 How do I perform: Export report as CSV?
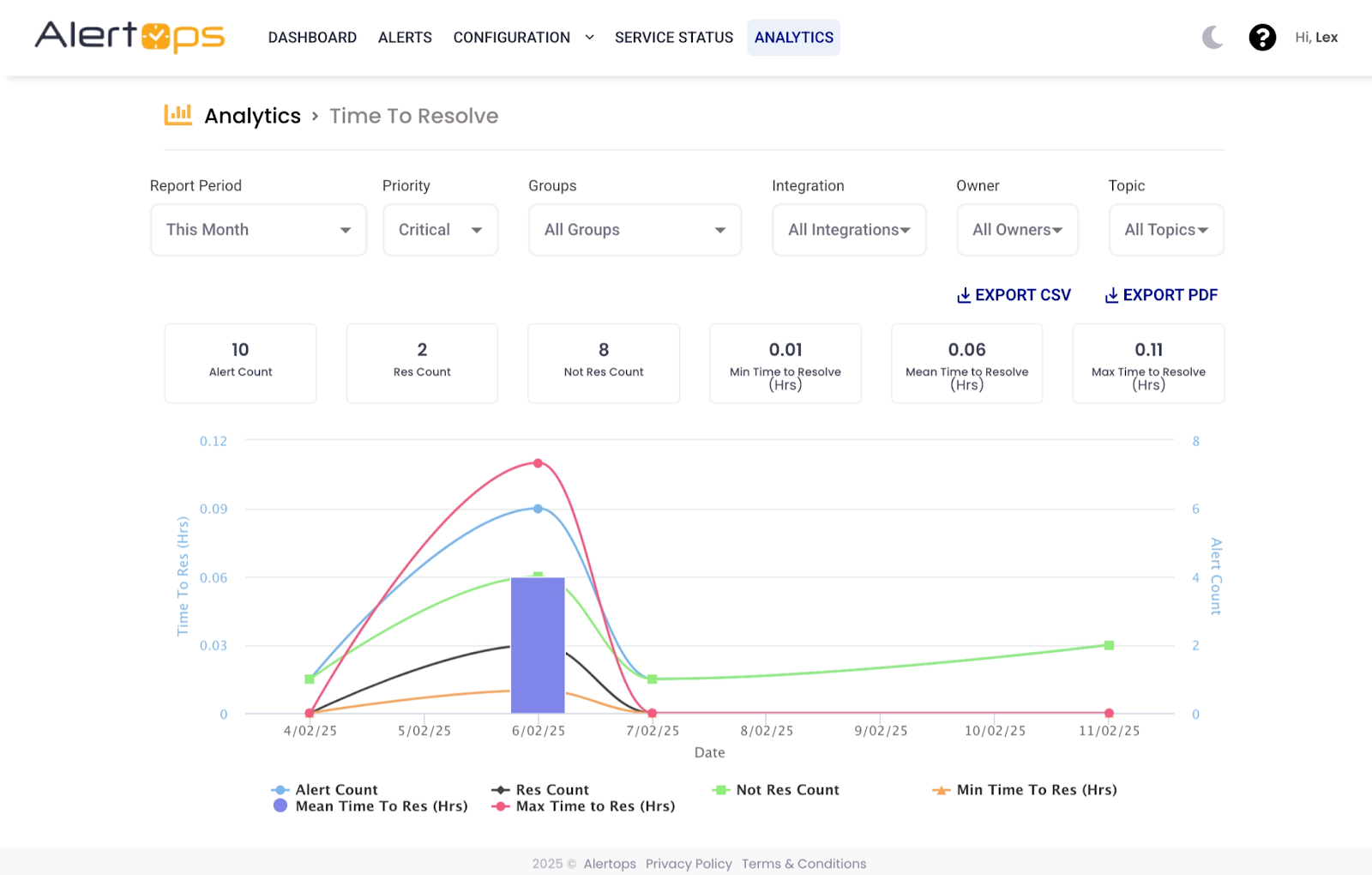tap(1014, 295)
